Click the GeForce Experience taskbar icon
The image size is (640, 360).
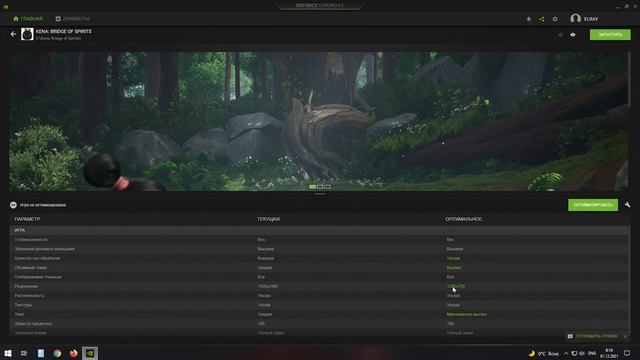(x=90, y=353)
